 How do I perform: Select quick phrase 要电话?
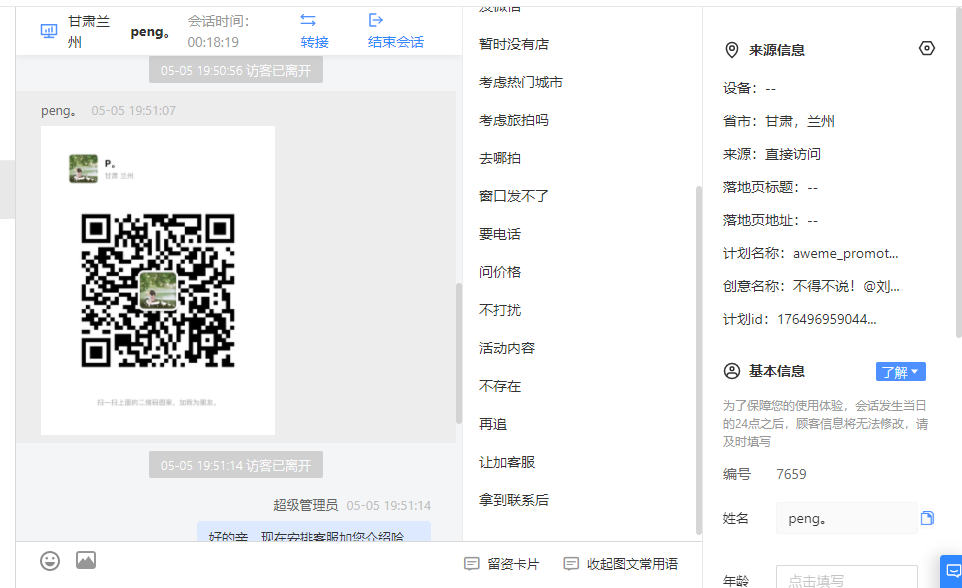pos(499,234)
